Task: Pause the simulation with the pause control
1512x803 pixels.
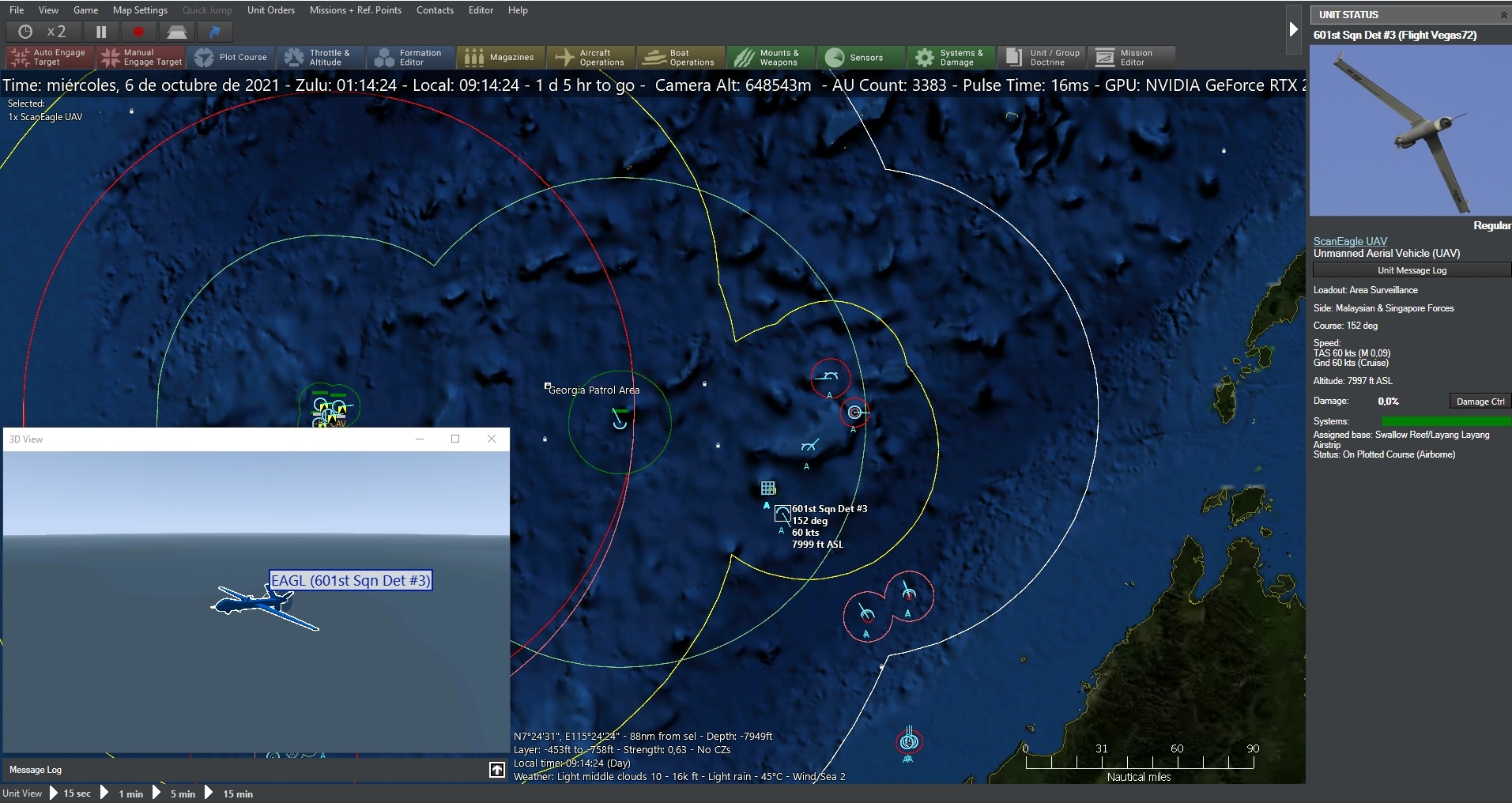Action: (x=100, y=32)
